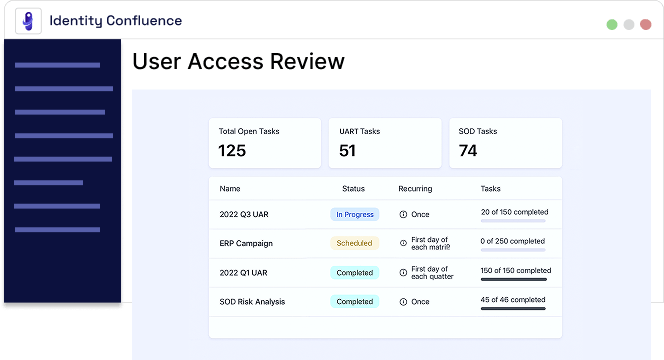Select the last sidebar menu item
Viewport: 664px width, 360px height.
pyautogui.click(x=57, y=230)
